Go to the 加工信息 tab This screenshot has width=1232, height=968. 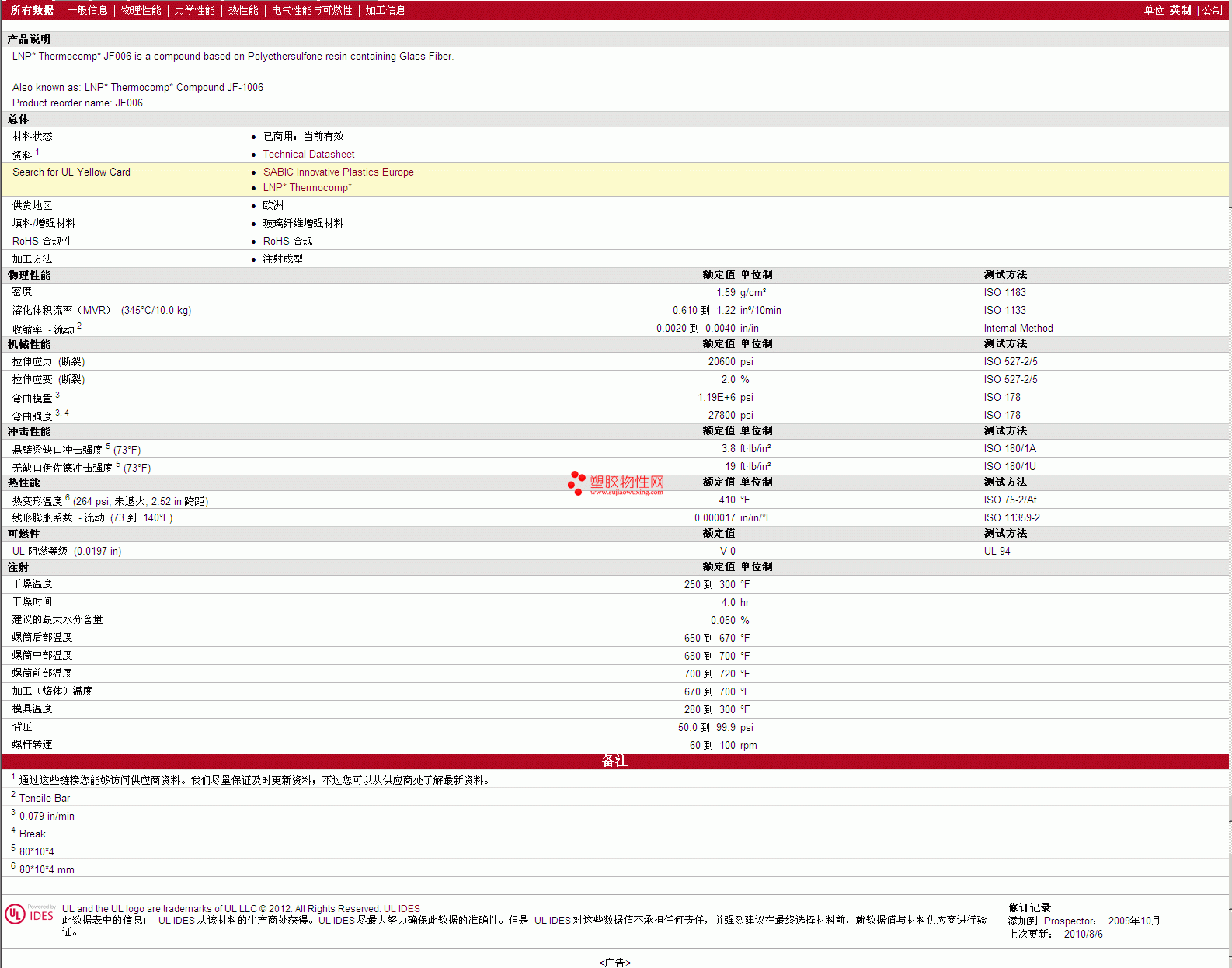click(385, 10)
